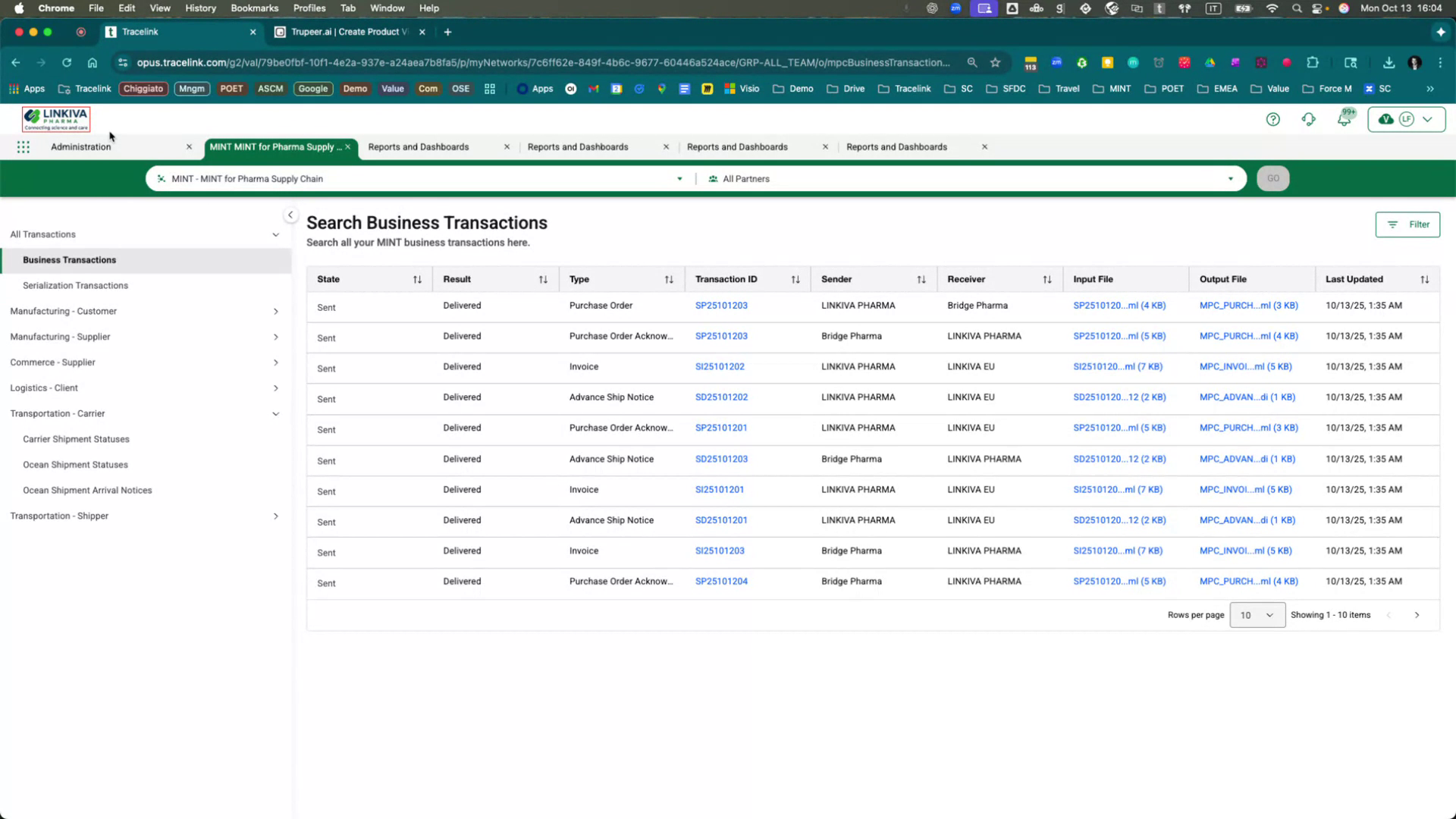The height and width of the screenshot is (819, 1456).
Task: Click the download progress indicator near battery
Action: pyautogui.click(x=1390, y=63)
